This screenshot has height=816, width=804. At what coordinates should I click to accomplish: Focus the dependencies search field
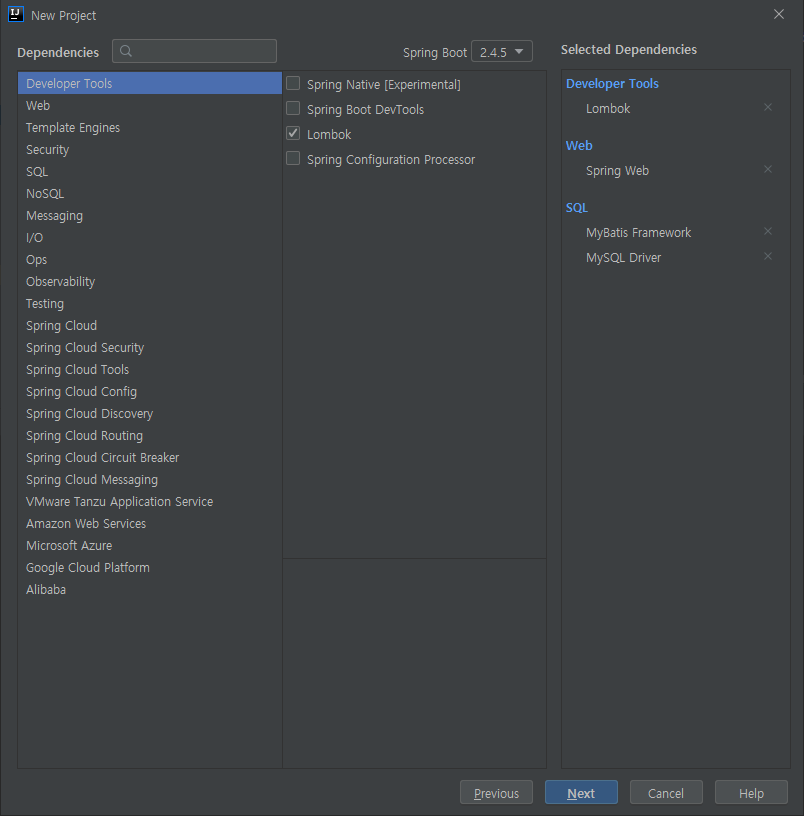point(194,51)
